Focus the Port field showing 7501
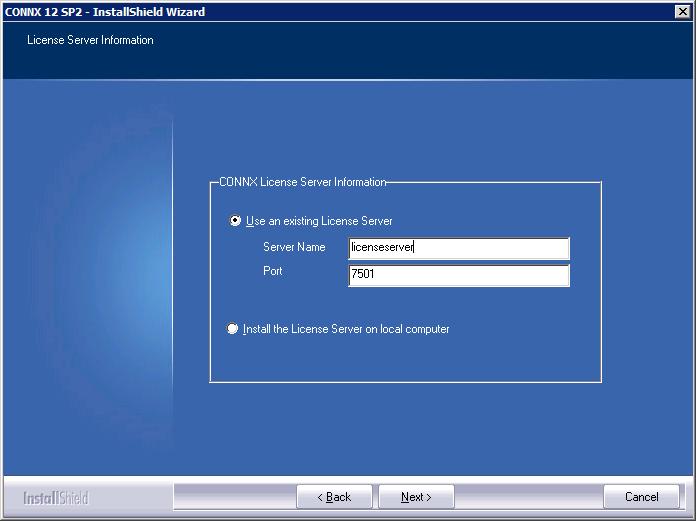The height and width of the screenshot is (521, 696). tap(459, 275)
